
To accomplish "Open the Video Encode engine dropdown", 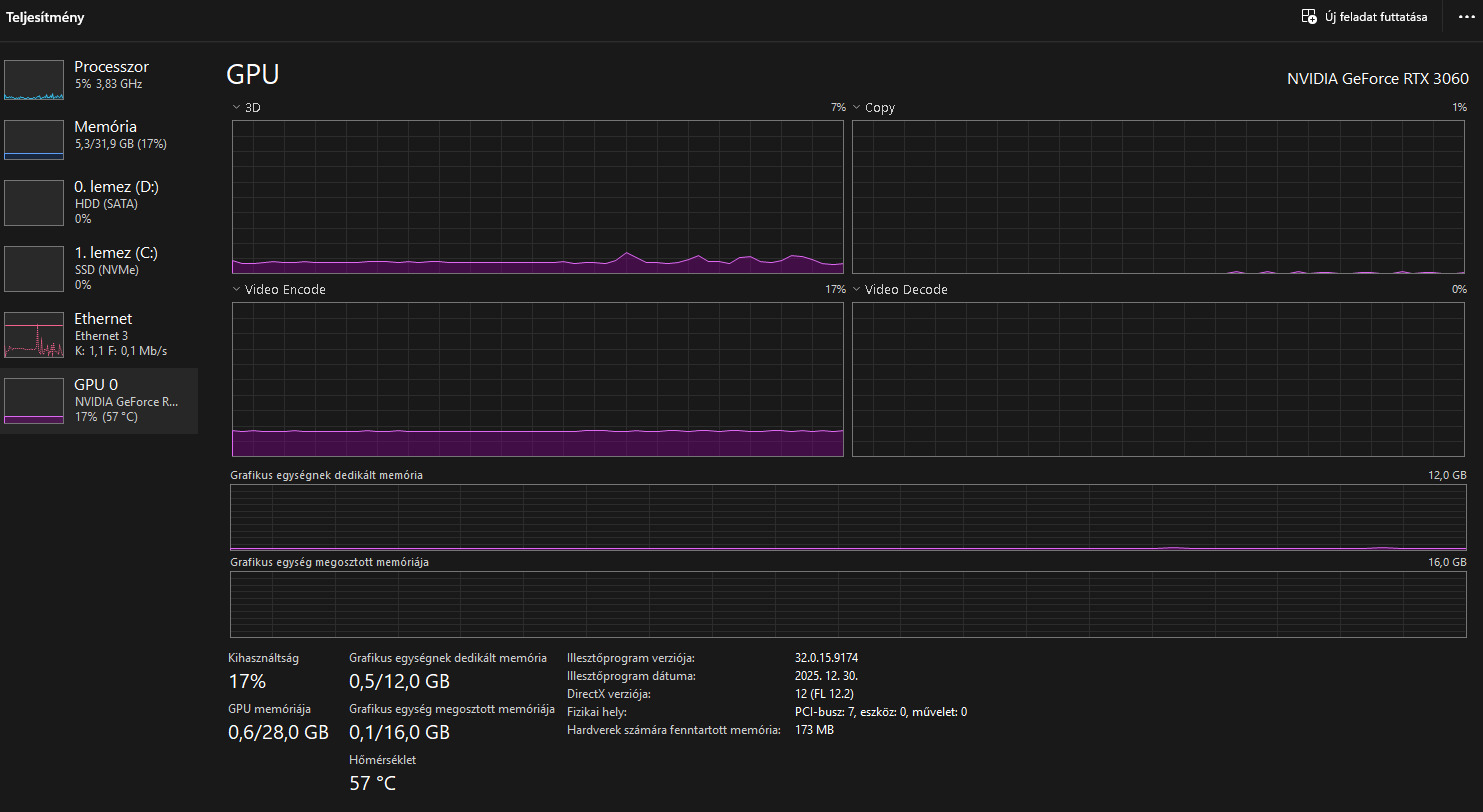I will (236, 289).
